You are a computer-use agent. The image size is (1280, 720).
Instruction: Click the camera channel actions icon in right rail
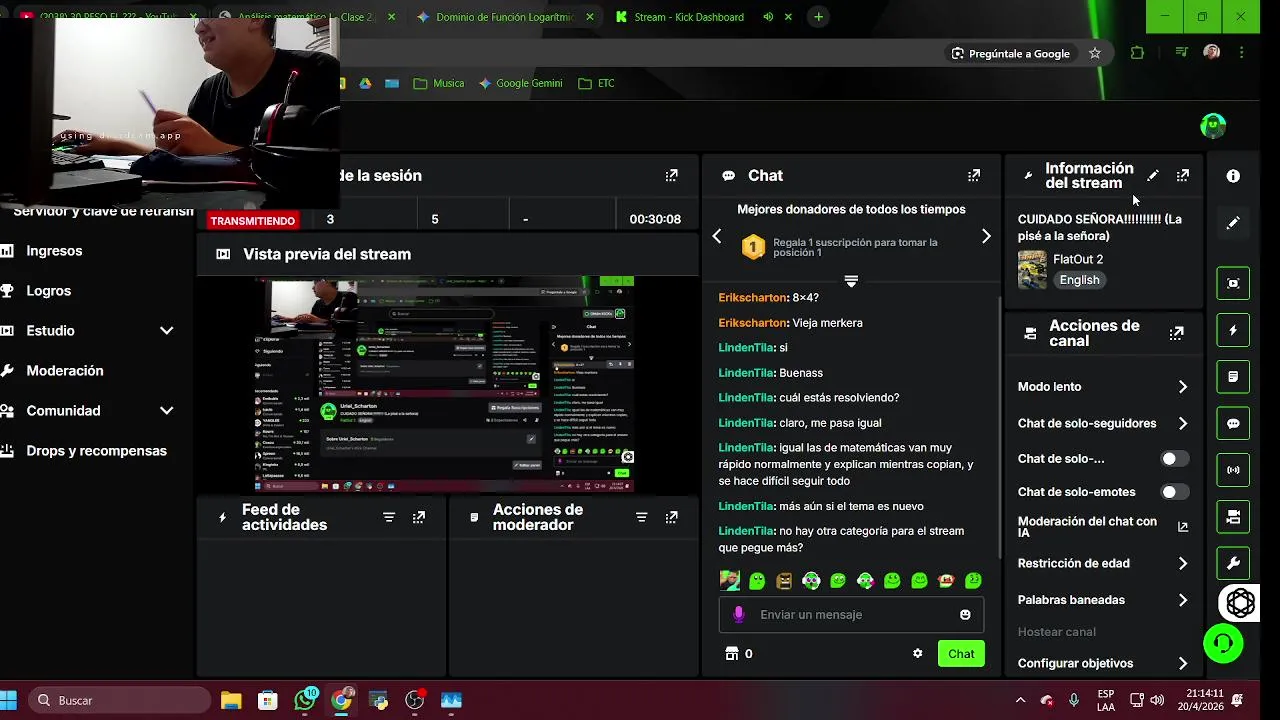coord(1233,517)
